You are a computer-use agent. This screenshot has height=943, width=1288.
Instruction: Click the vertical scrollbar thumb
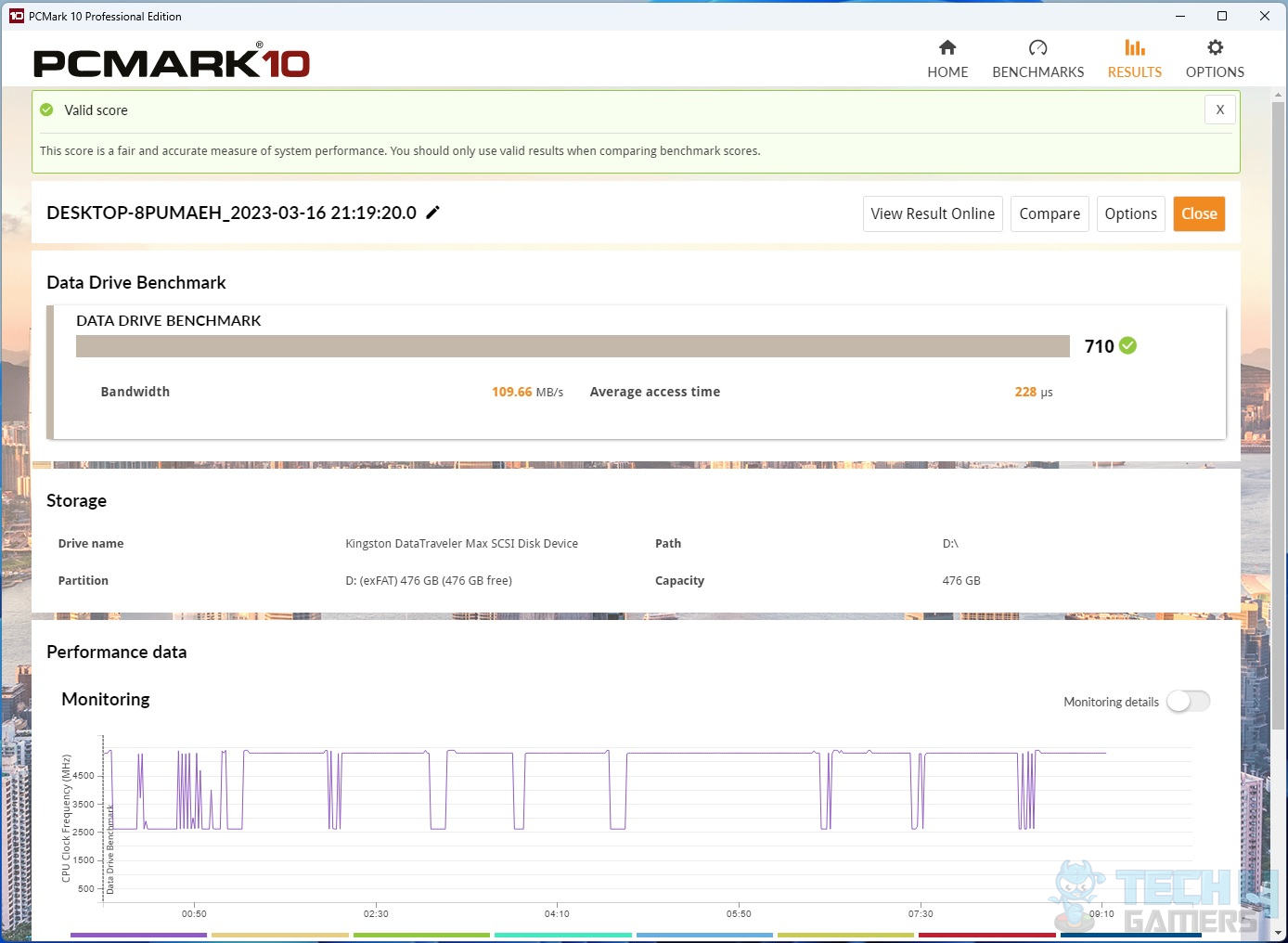[1279, 418]
